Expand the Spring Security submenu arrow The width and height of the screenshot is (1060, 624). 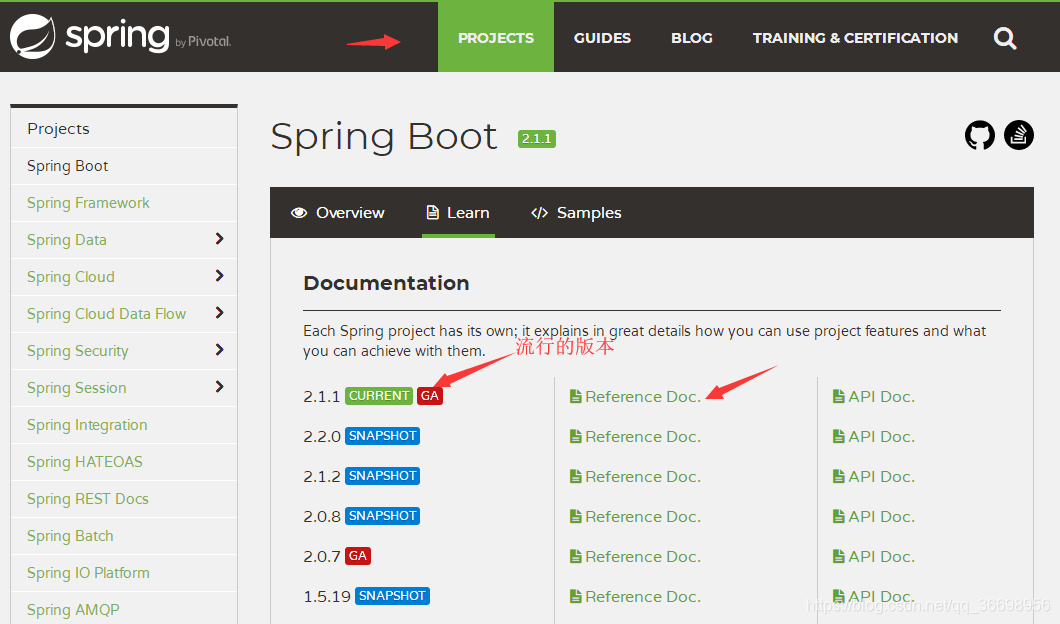coord(219,350)
